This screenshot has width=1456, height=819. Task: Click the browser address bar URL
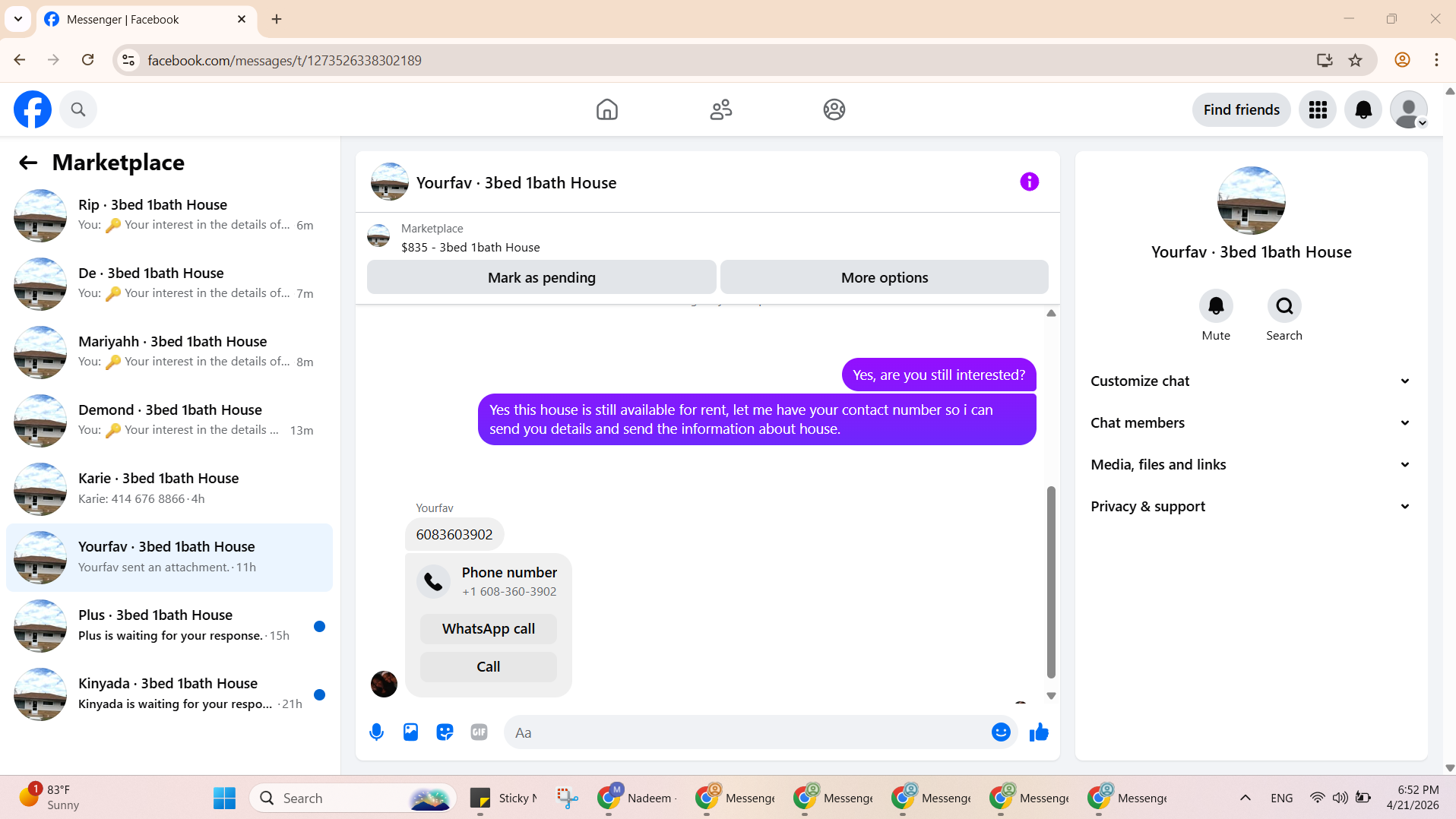[284, 60]
